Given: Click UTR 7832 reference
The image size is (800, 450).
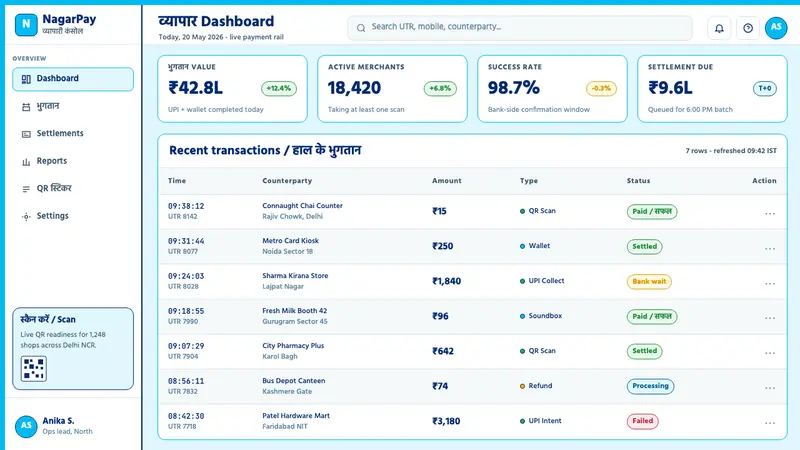Looking at the screenshot, I should point(183,392).
